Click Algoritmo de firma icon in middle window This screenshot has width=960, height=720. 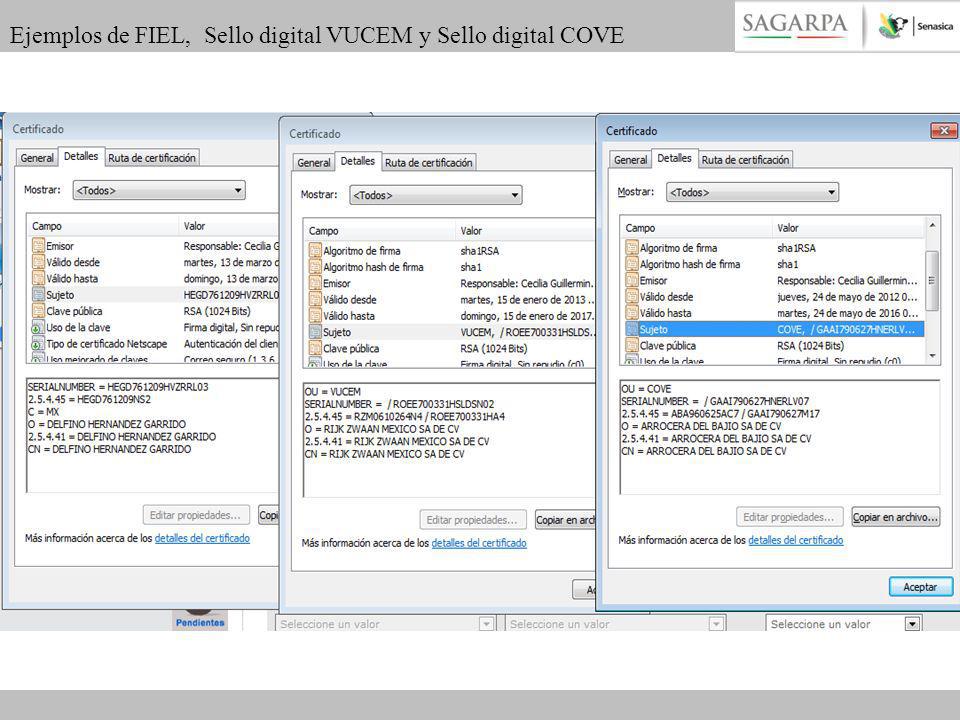[x=315, y=251]
